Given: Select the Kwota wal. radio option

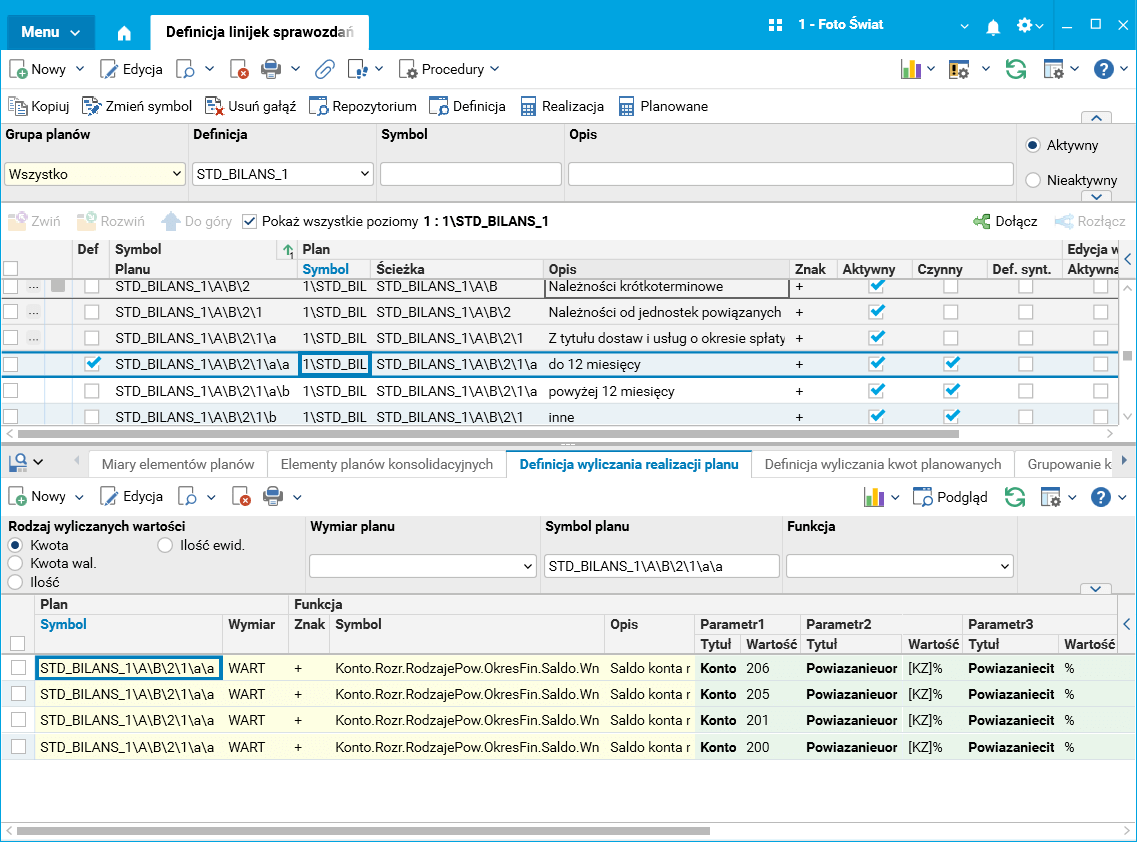Looking at the screenshot, I should 15,563.
